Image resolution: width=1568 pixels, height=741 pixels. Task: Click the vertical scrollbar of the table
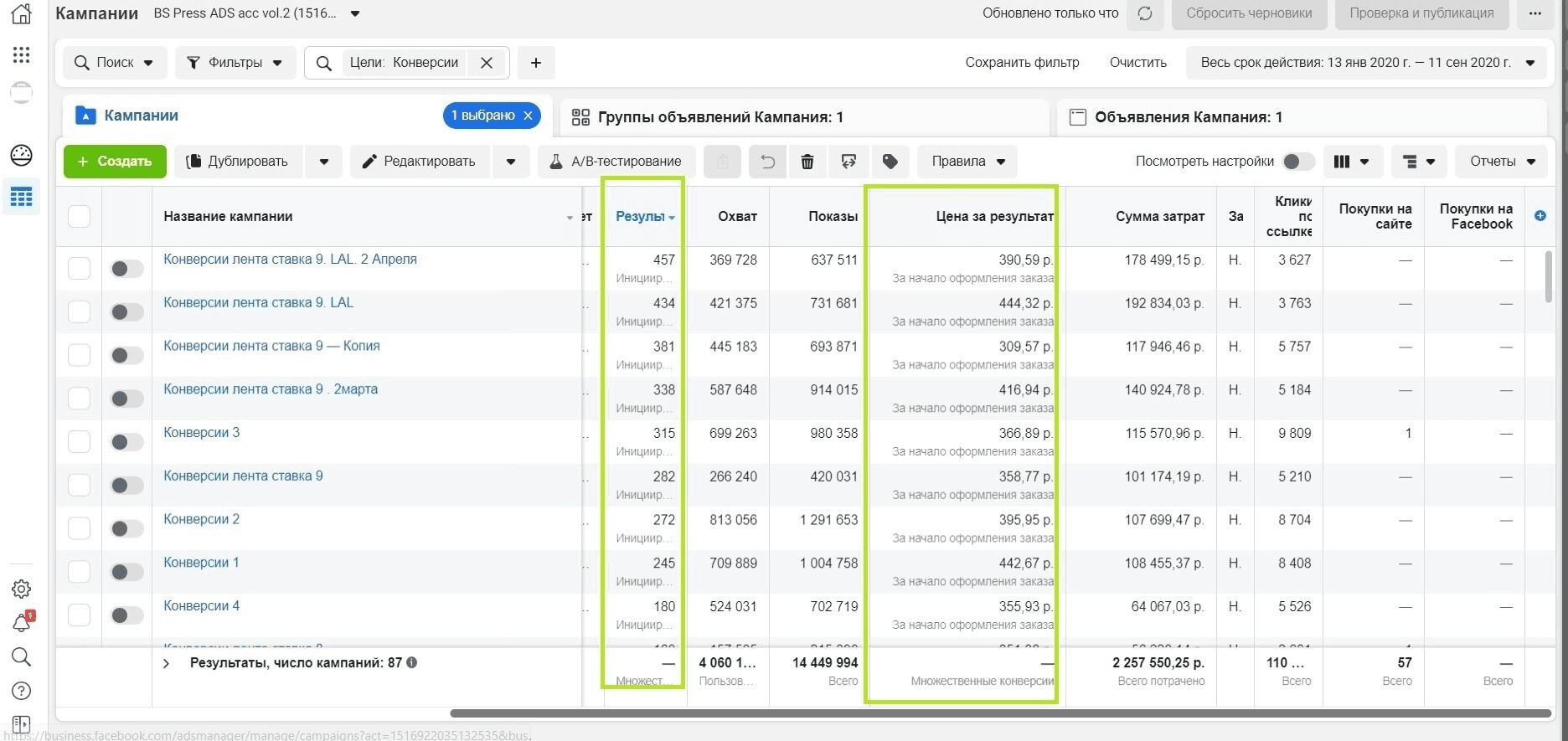coord(1548,276)
